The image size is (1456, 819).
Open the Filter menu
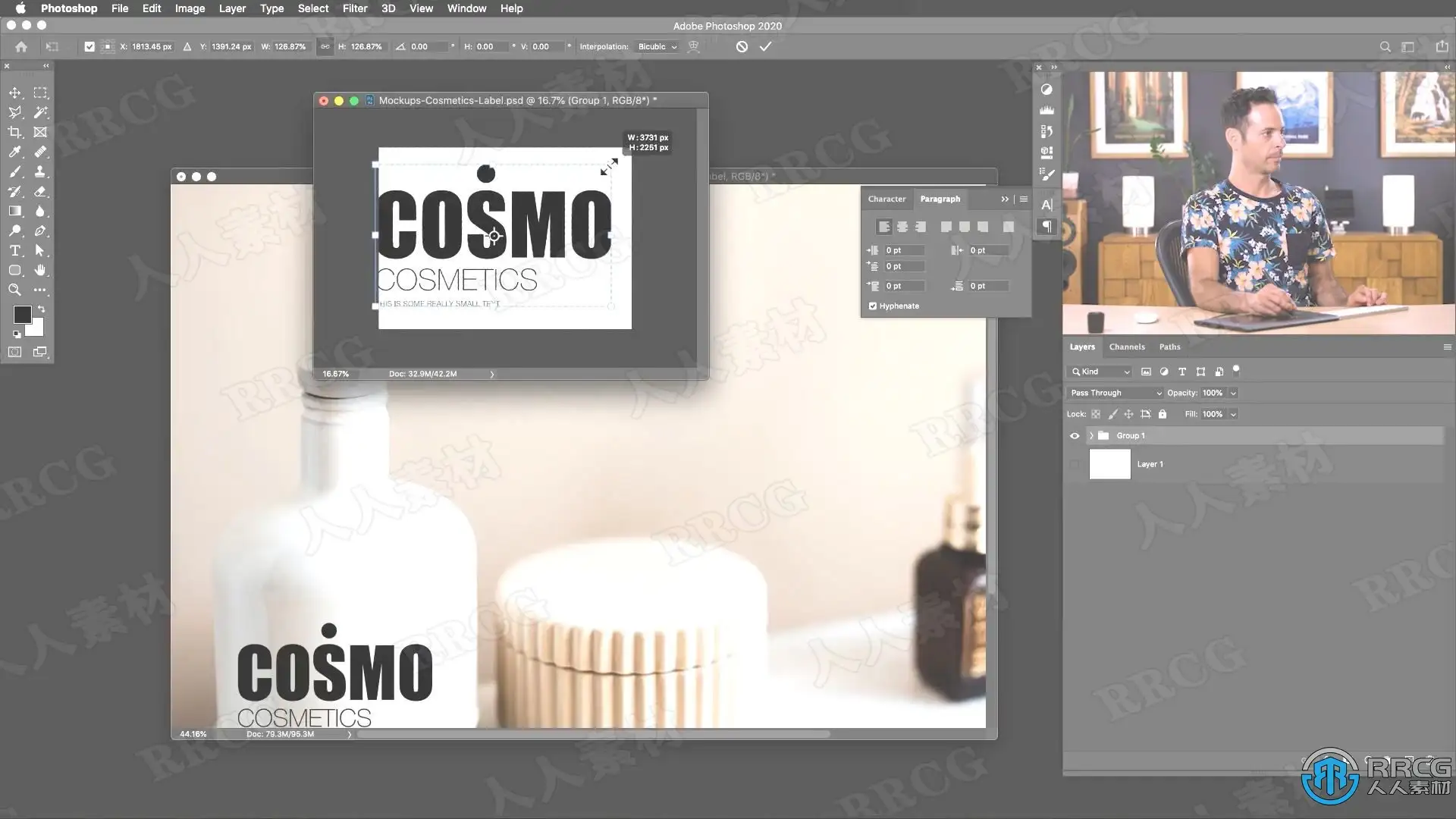tap(354, 8)
